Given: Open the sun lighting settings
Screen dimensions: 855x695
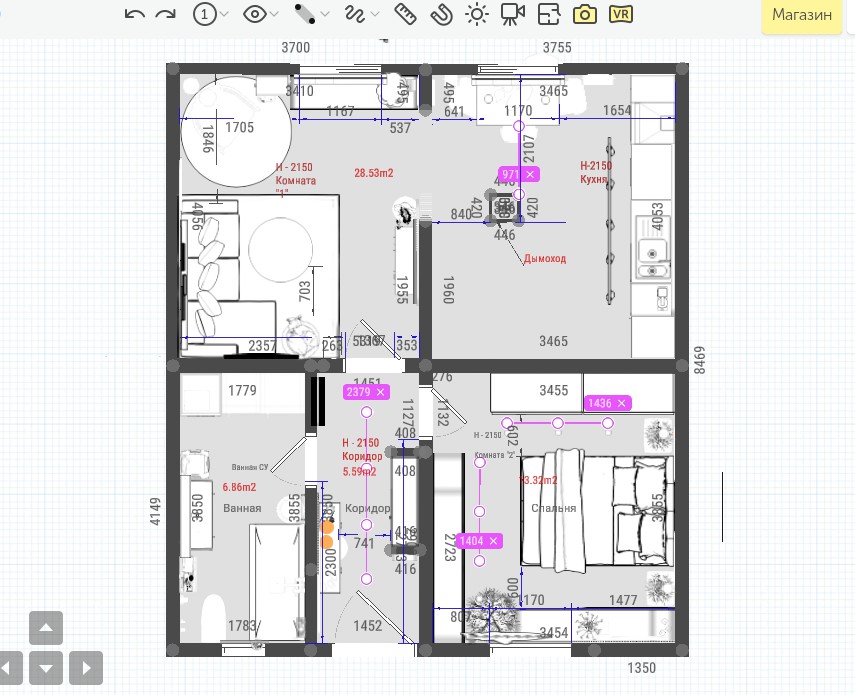Looking at the screenshot, I should (477, 14).
